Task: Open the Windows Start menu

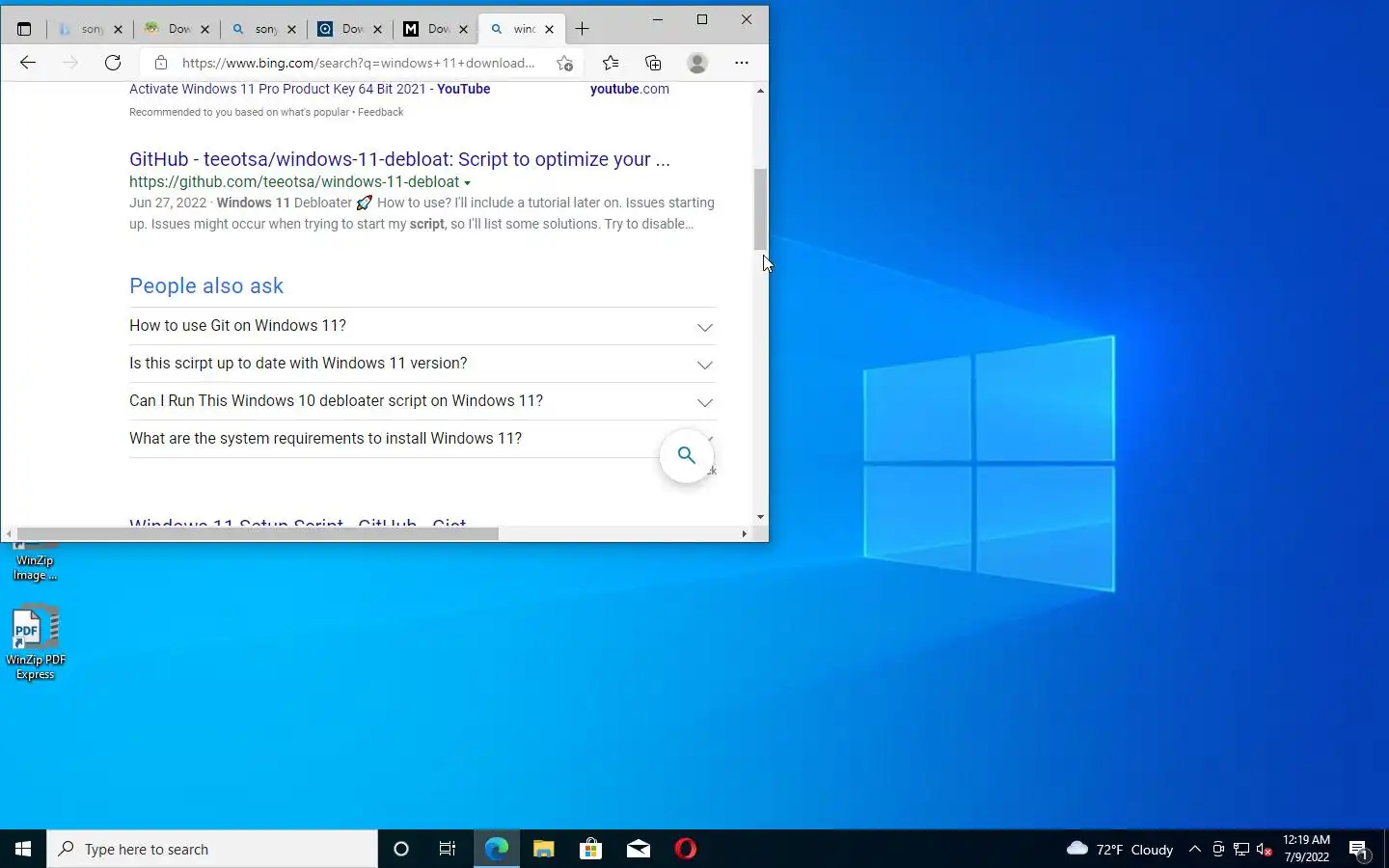Action: pyautogui.click(x=23, y=849)
